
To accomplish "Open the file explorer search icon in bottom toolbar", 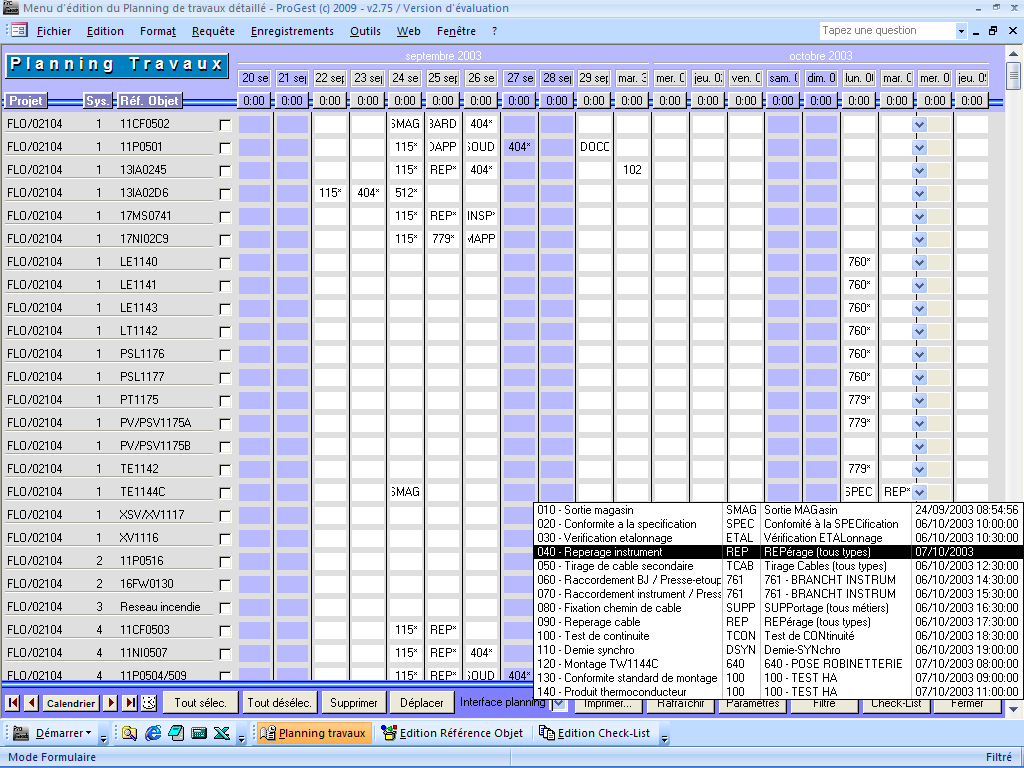I will (x=129, y=733).
